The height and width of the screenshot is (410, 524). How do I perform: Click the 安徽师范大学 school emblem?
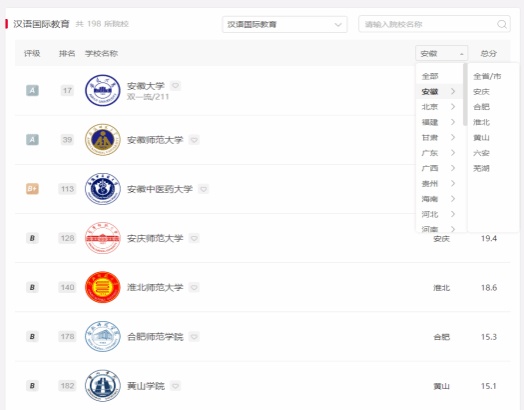click(x=103, y=139)
